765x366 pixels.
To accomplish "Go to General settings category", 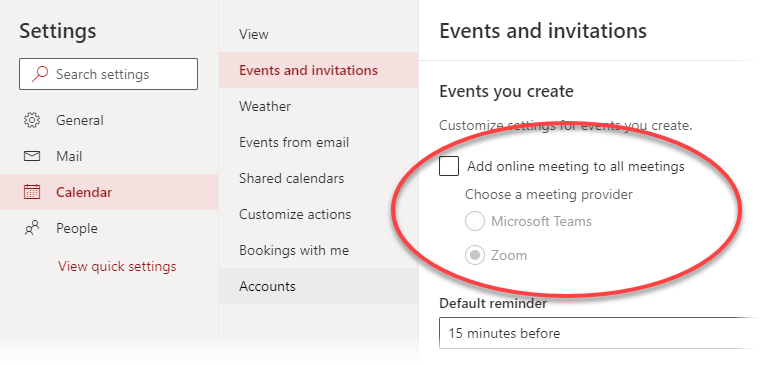I will [x=109, y=120].
